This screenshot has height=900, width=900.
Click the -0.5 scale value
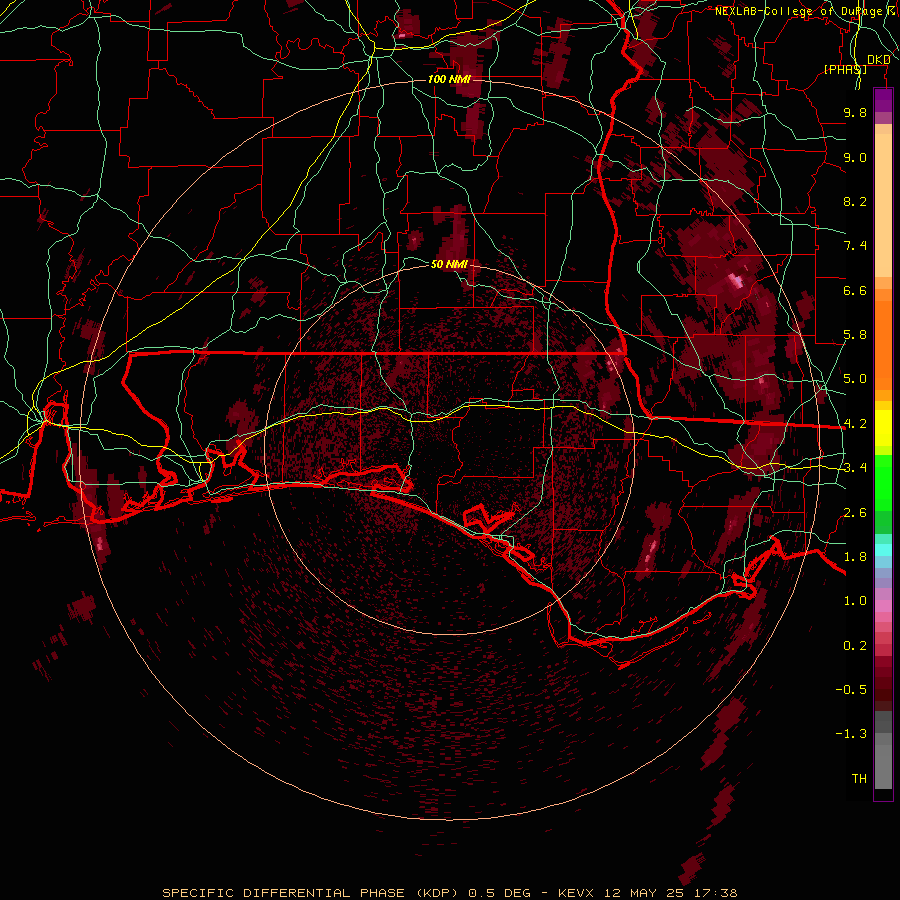pyautogui.click(x=851, y=690)
